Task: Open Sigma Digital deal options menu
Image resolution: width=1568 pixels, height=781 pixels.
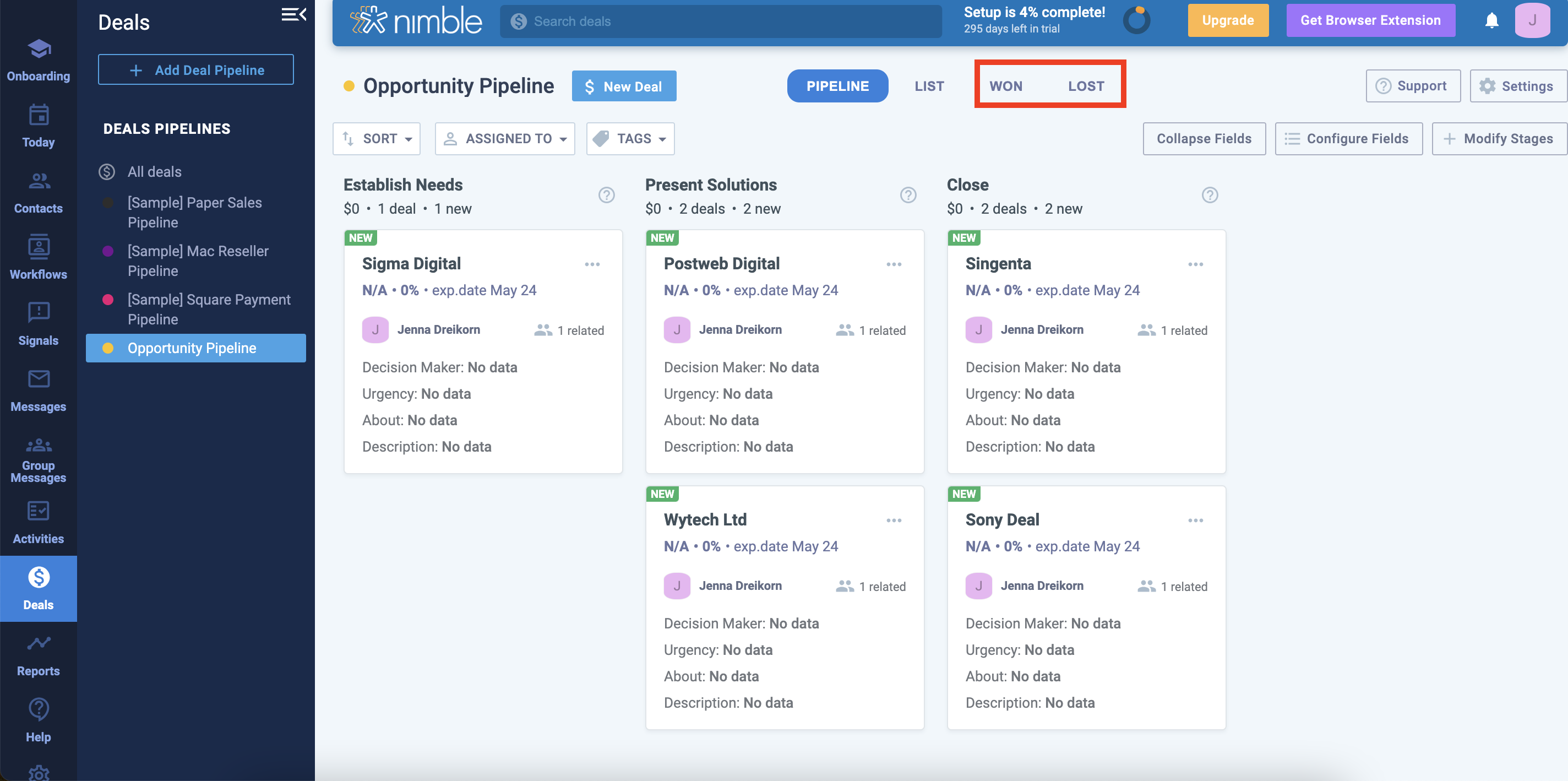Action: pos(592,264)
